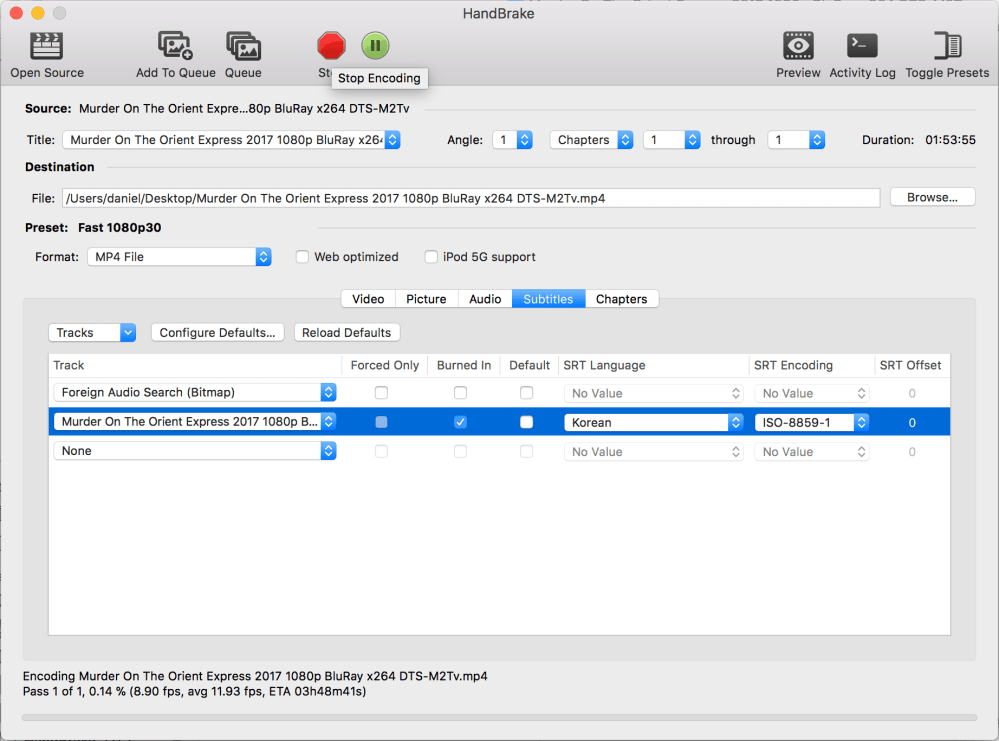
Task: Click the Forced Only column header
Action: [385, 365]
